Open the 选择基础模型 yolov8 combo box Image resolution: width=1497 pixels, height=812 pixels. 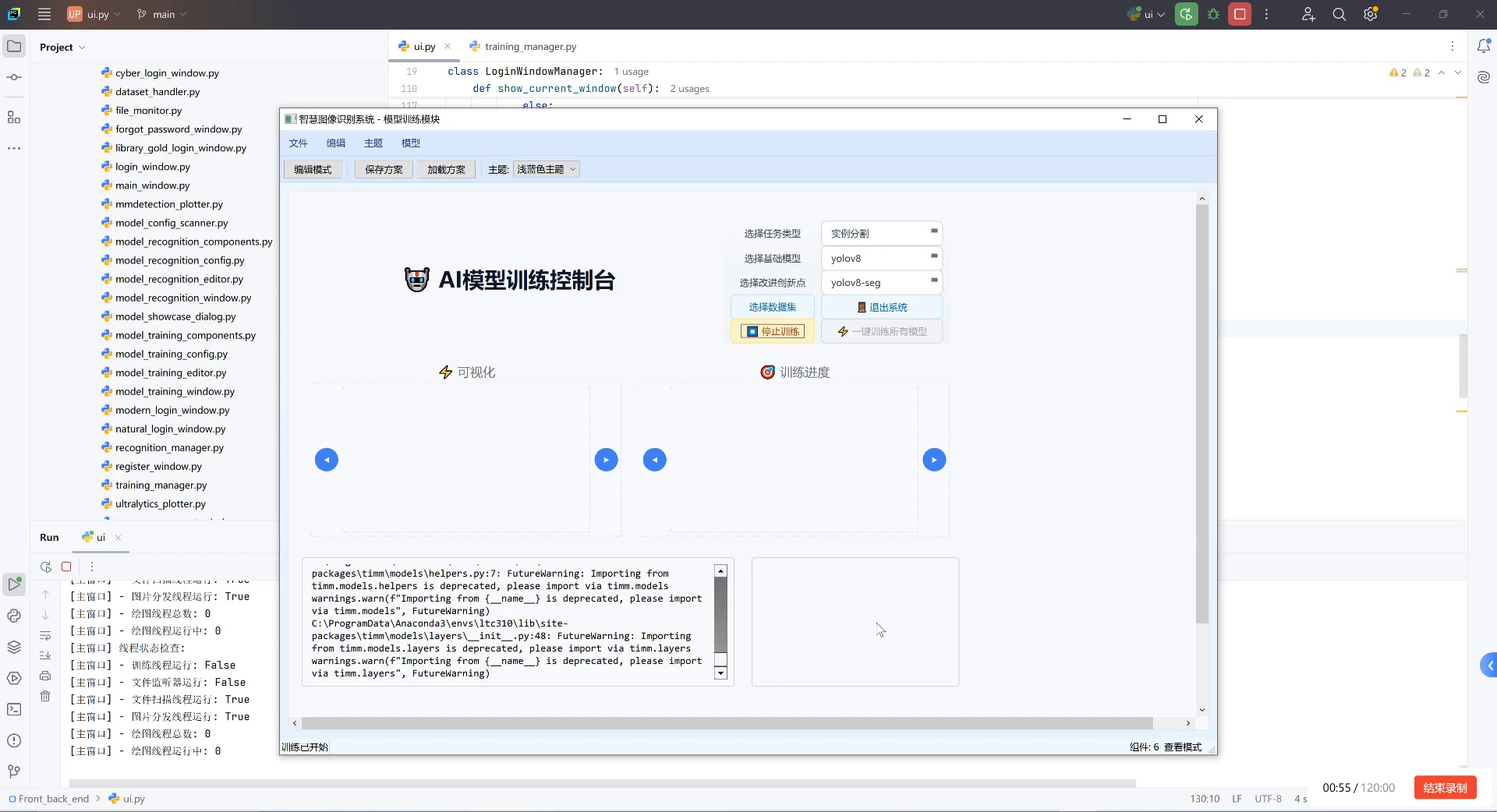tap(882, 258)
